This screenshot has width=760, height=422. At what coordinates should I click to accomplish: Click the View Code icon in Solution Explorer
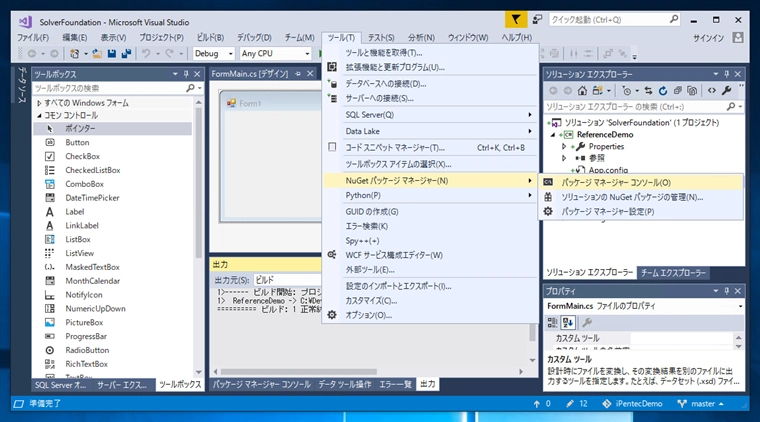pyautogui.click(x=712, y=91)
